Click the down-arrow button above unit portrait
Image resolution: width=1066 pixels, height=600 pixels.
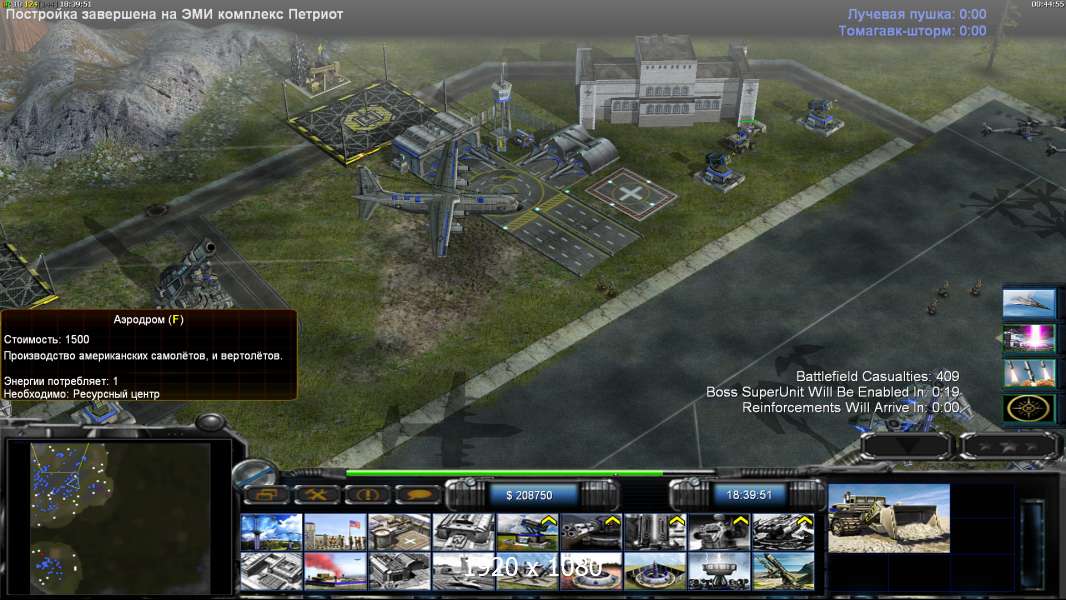click(906, 446)
